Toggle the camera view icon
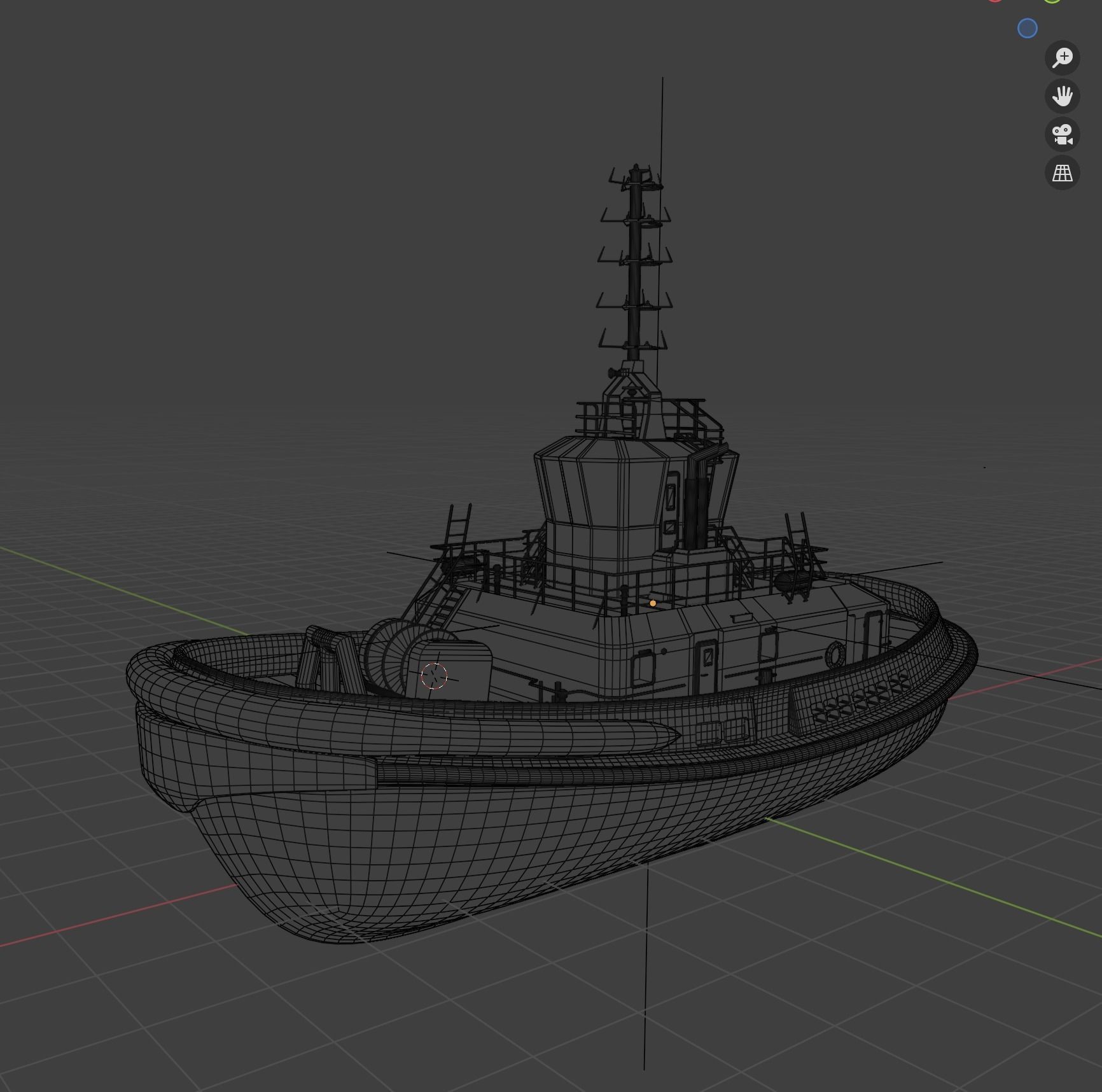The image size is (1102, 1092). (1063, 134)
